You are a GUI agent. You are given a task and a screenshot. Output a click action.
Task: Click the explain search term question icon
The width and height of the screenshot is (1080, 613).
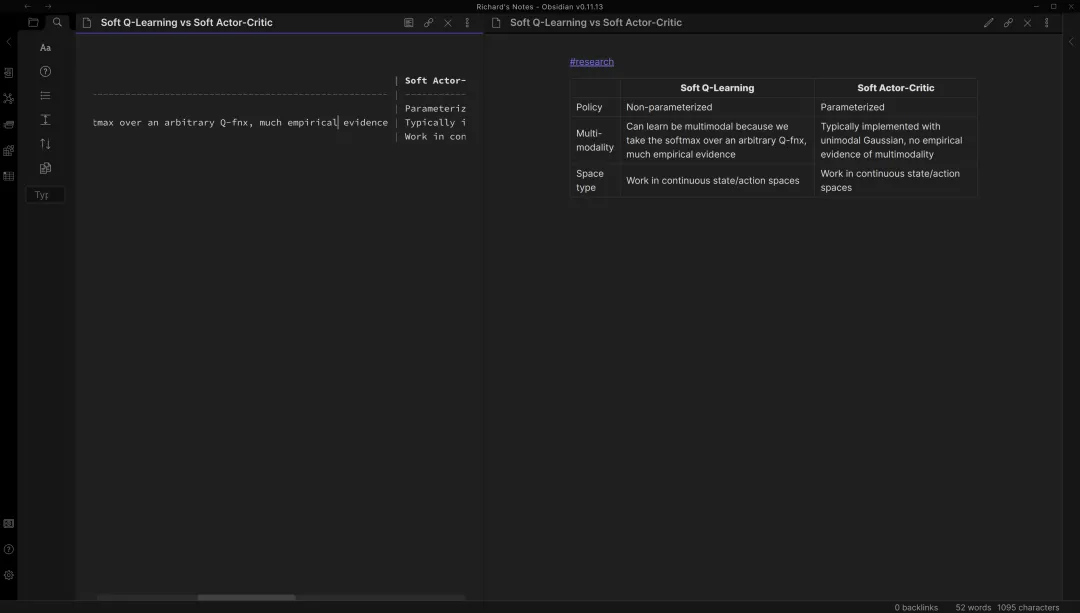(x=45, y=72)
